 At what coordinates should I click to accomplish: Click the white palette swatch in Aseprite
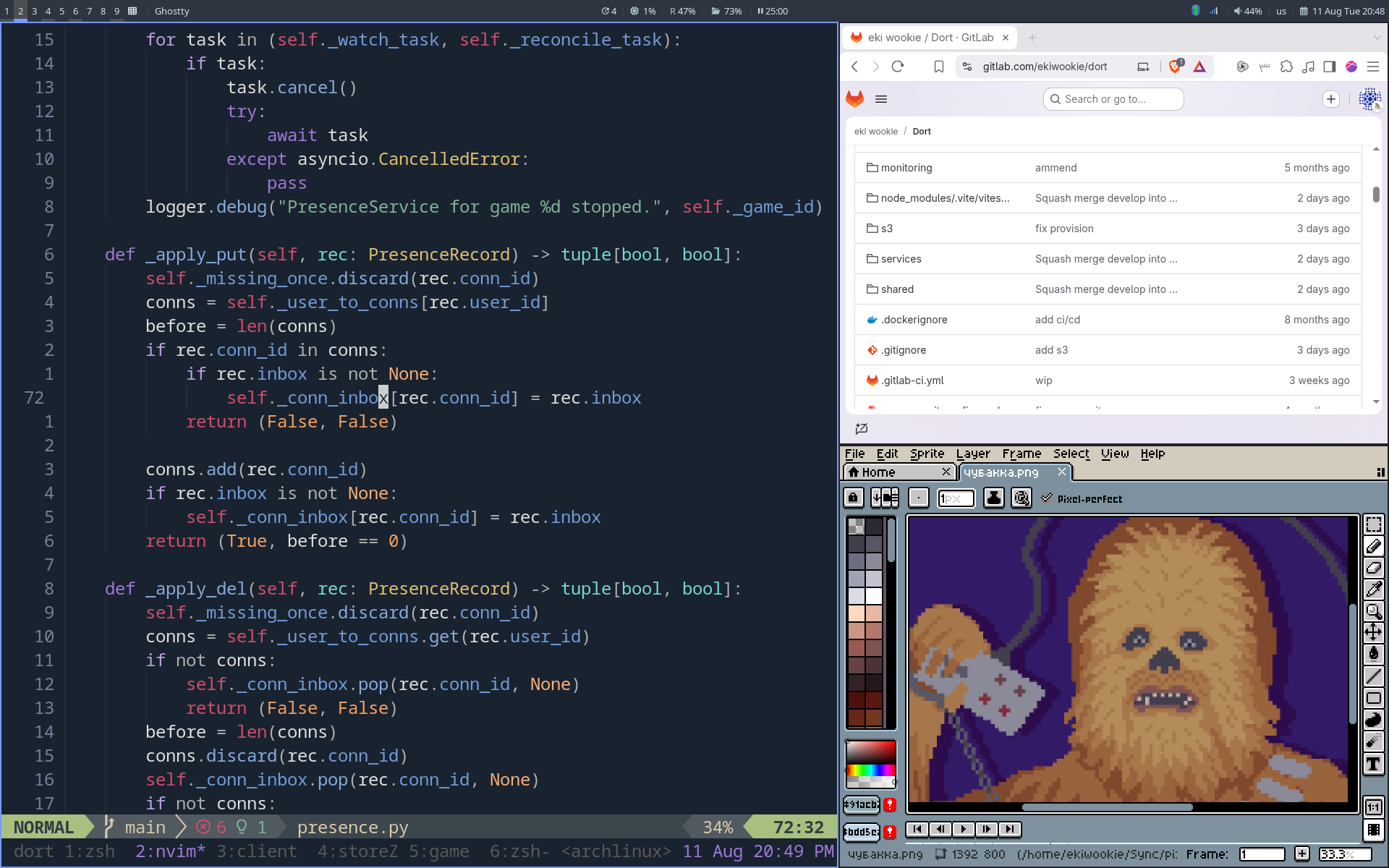point(874,596)
